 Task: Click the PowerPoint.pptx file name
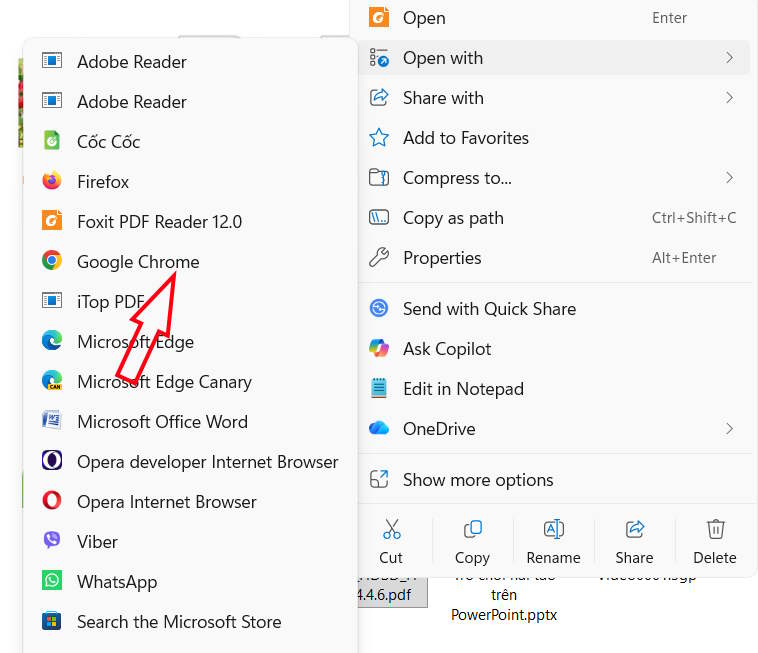point(504,614)
